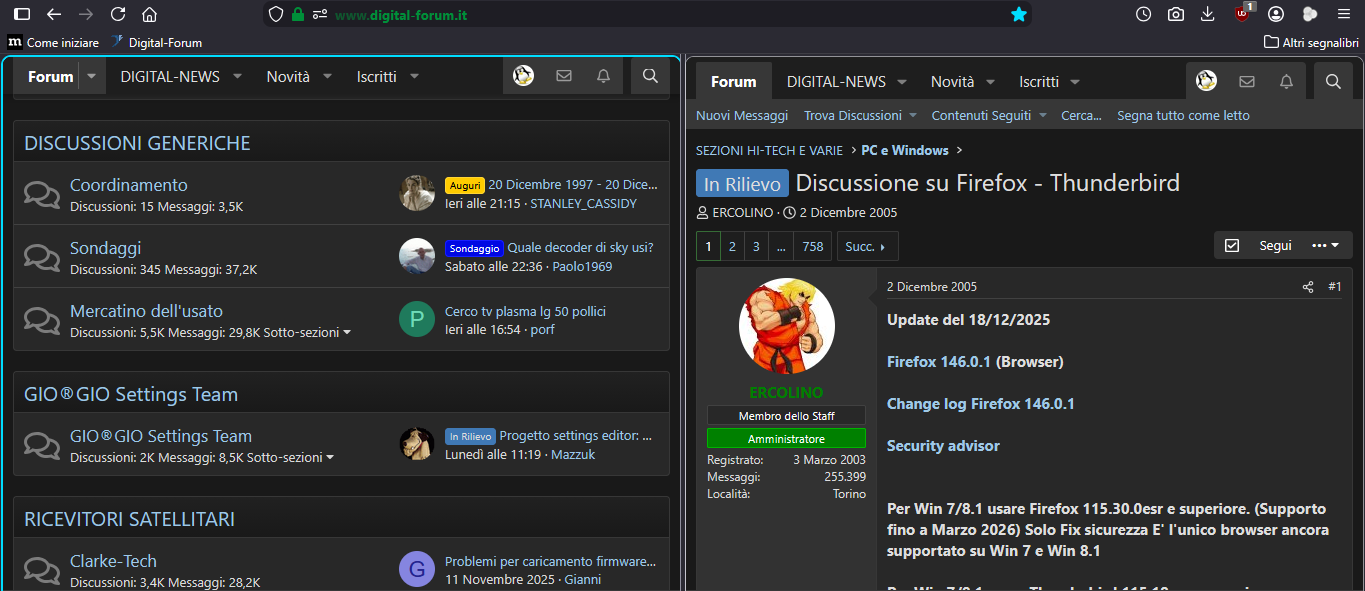
Task: Go to page 2 of the thread
Action: click(732, 246)
